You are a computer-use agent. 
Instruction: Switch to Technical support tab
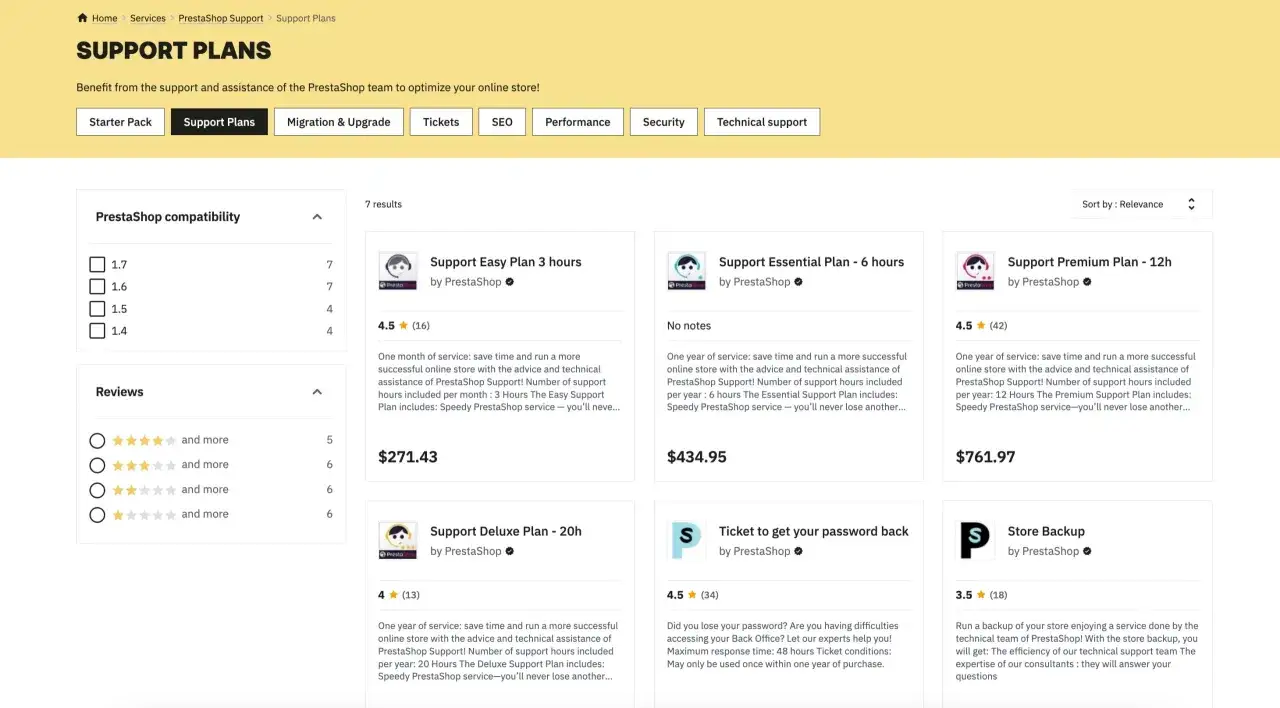762,122
